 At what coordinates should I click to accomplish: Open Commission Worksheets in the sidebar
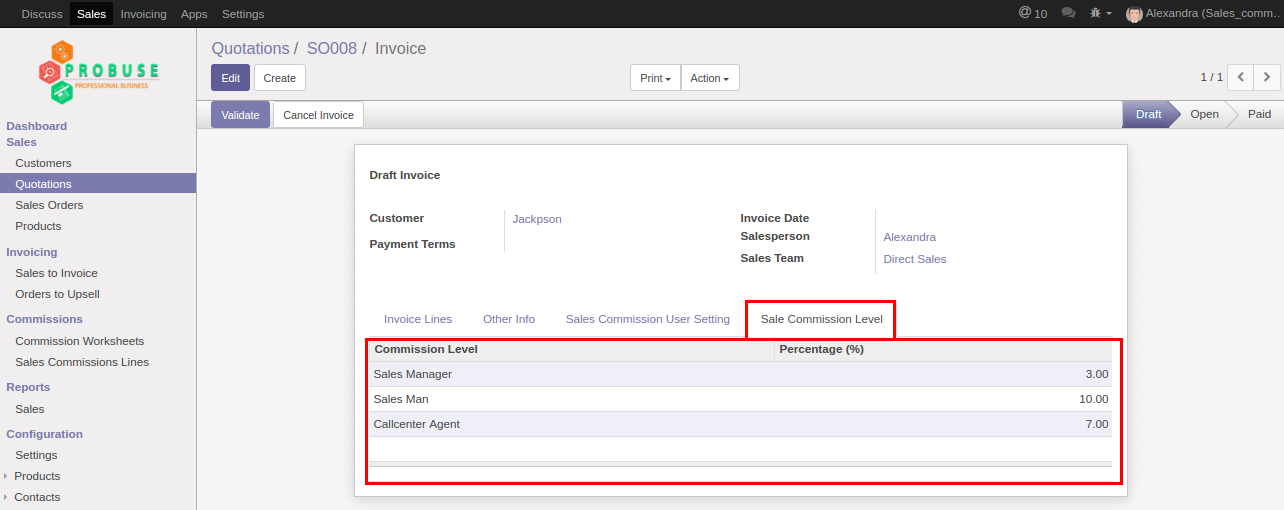tap(79, 341)
